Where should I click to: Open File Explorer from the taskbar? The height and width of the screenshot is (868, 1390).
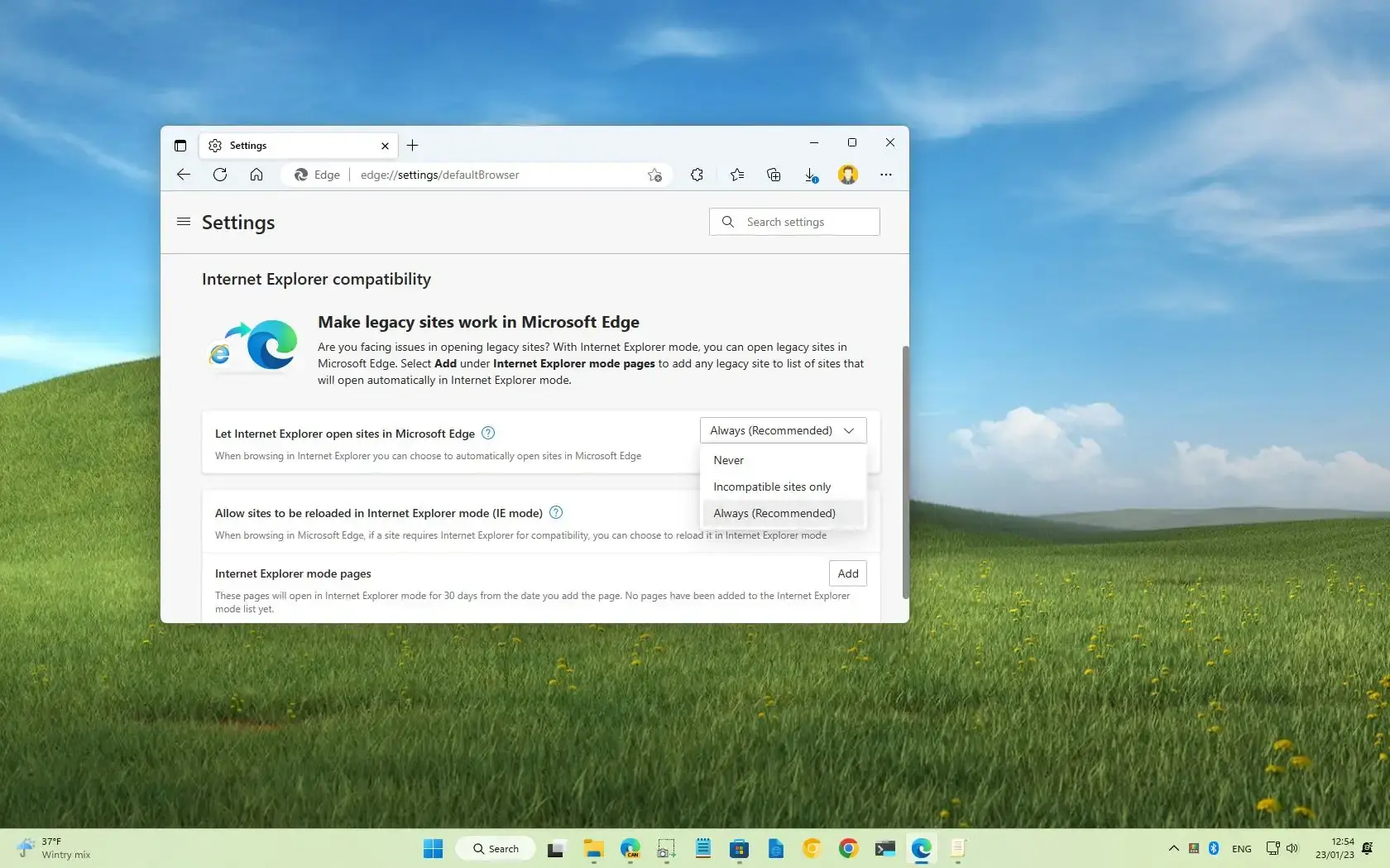tap(593, 848)
